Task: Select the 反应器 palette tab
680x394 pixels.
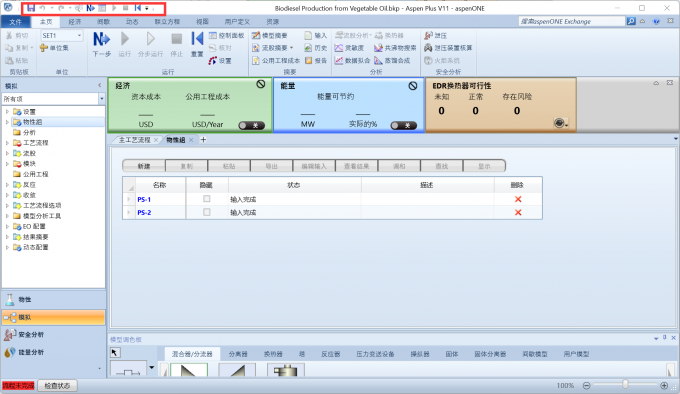Action: (x=330, y=354)
